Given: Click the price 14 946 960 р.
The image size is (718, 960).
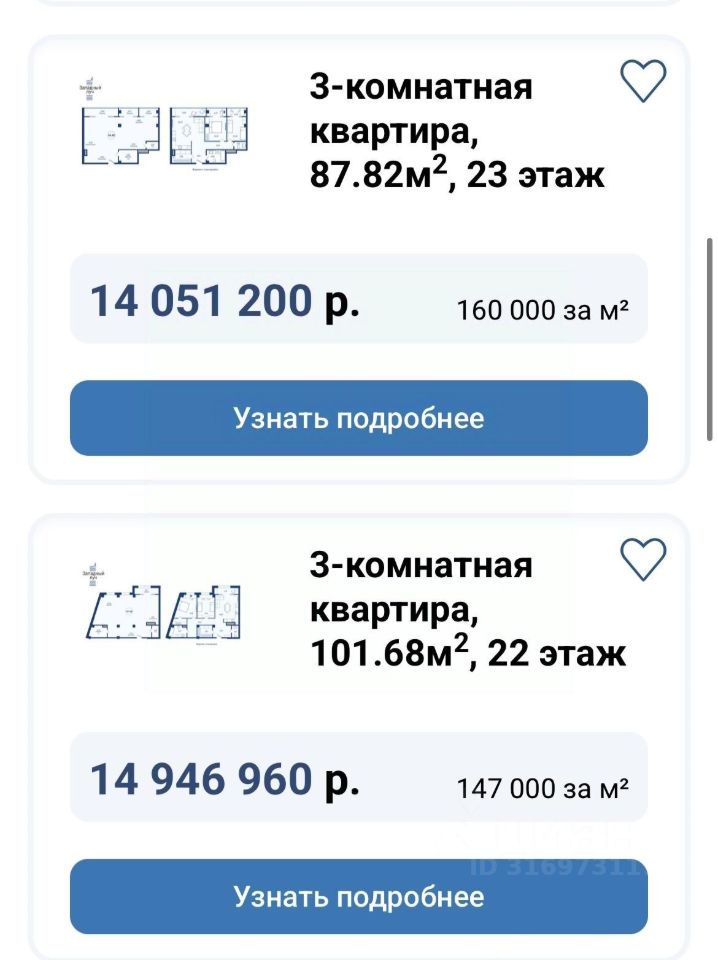Looking at the screenshot, I should [x=225, y=779].
